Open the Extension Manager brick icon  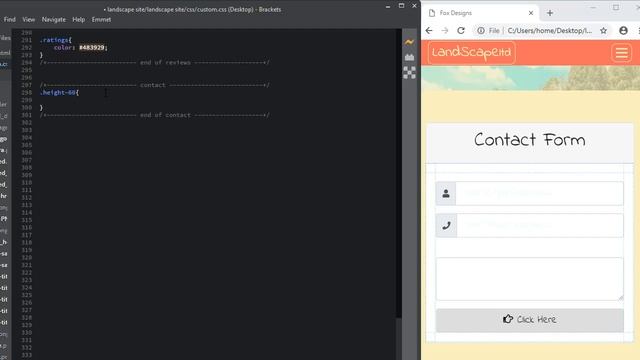pyautogui.click(x=409, y=57)
